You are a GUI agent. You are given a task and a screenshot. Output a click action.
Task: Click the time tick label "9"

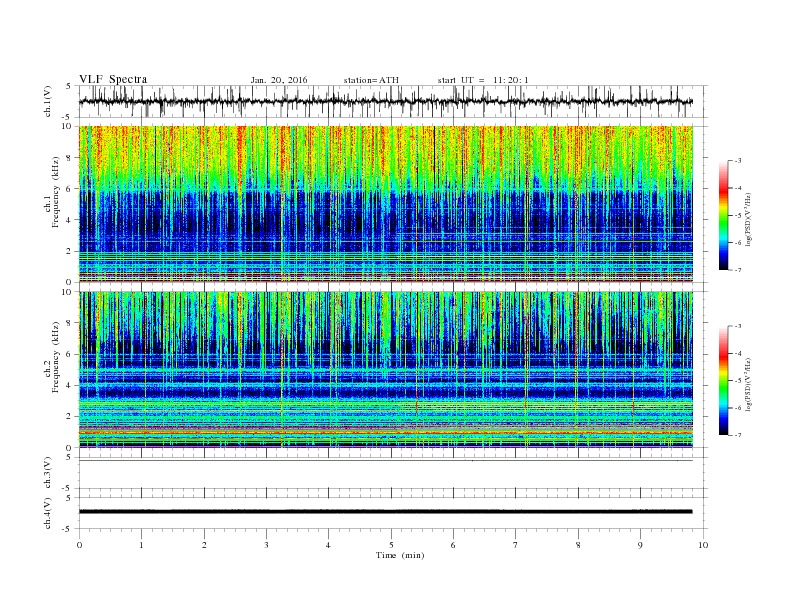pyautogui.click(x=640, y=545)
